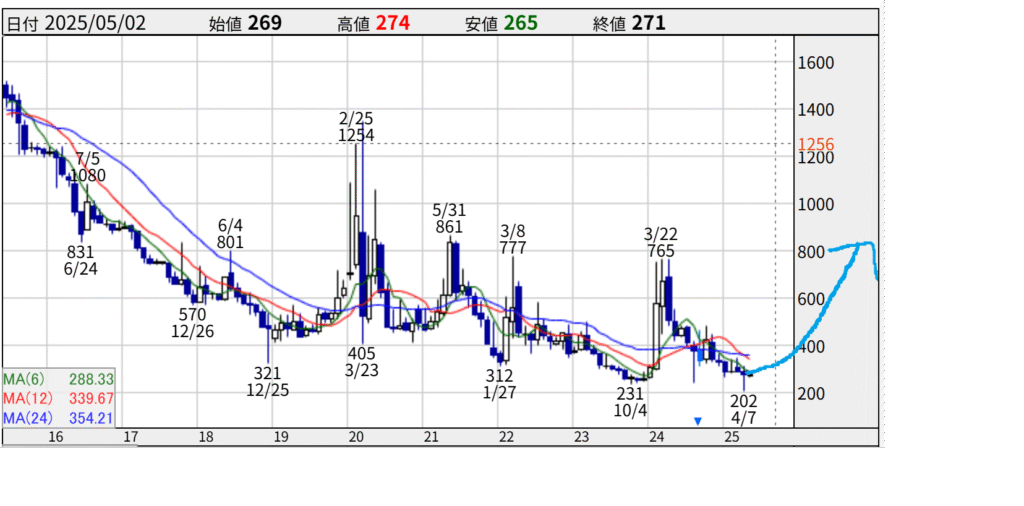
Task: Click year 18 on the time axis
Action: 206,437
